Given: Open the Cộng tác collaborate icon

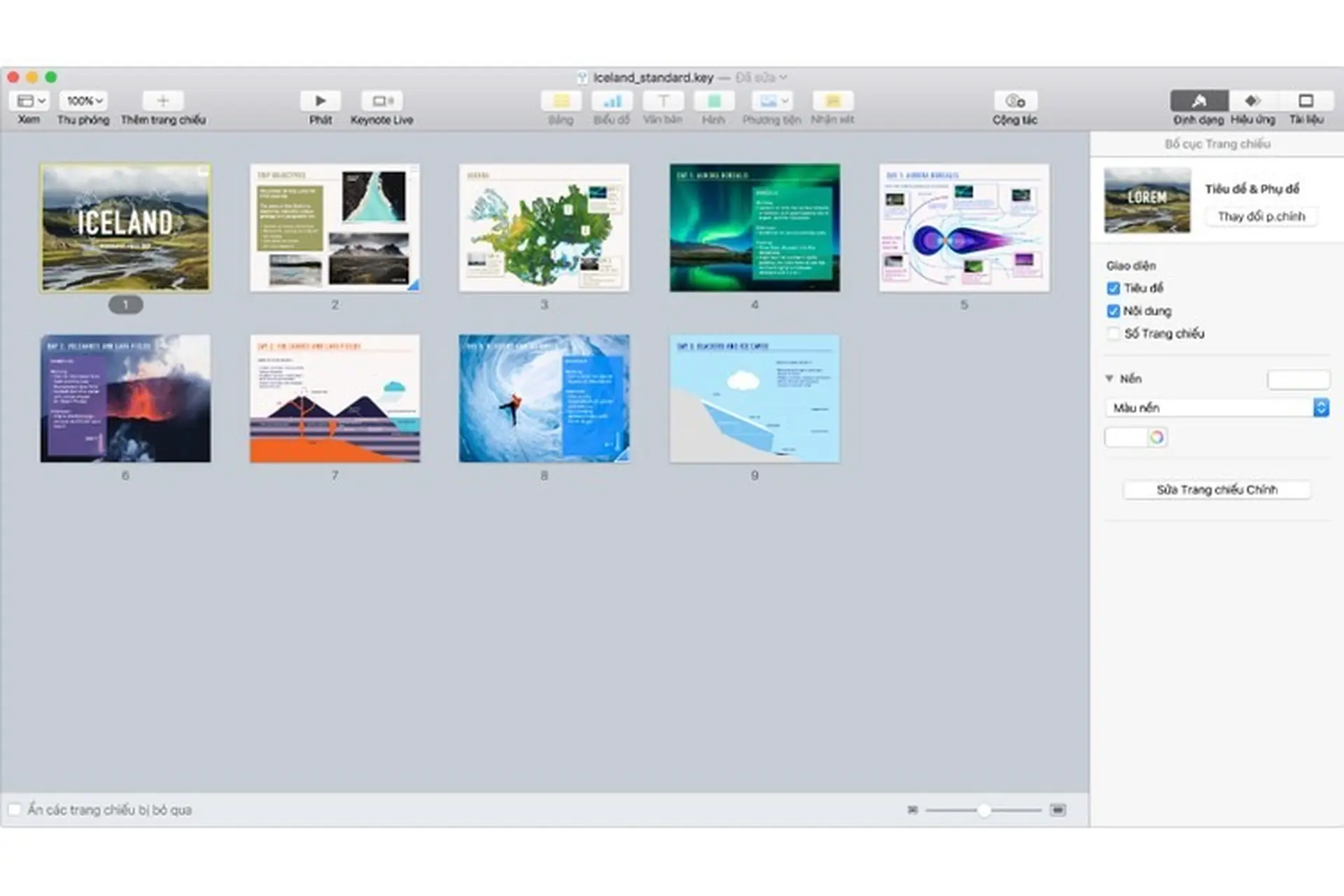Looking at the screenshot, I should pyautogui.click(x=1015, y=101).
